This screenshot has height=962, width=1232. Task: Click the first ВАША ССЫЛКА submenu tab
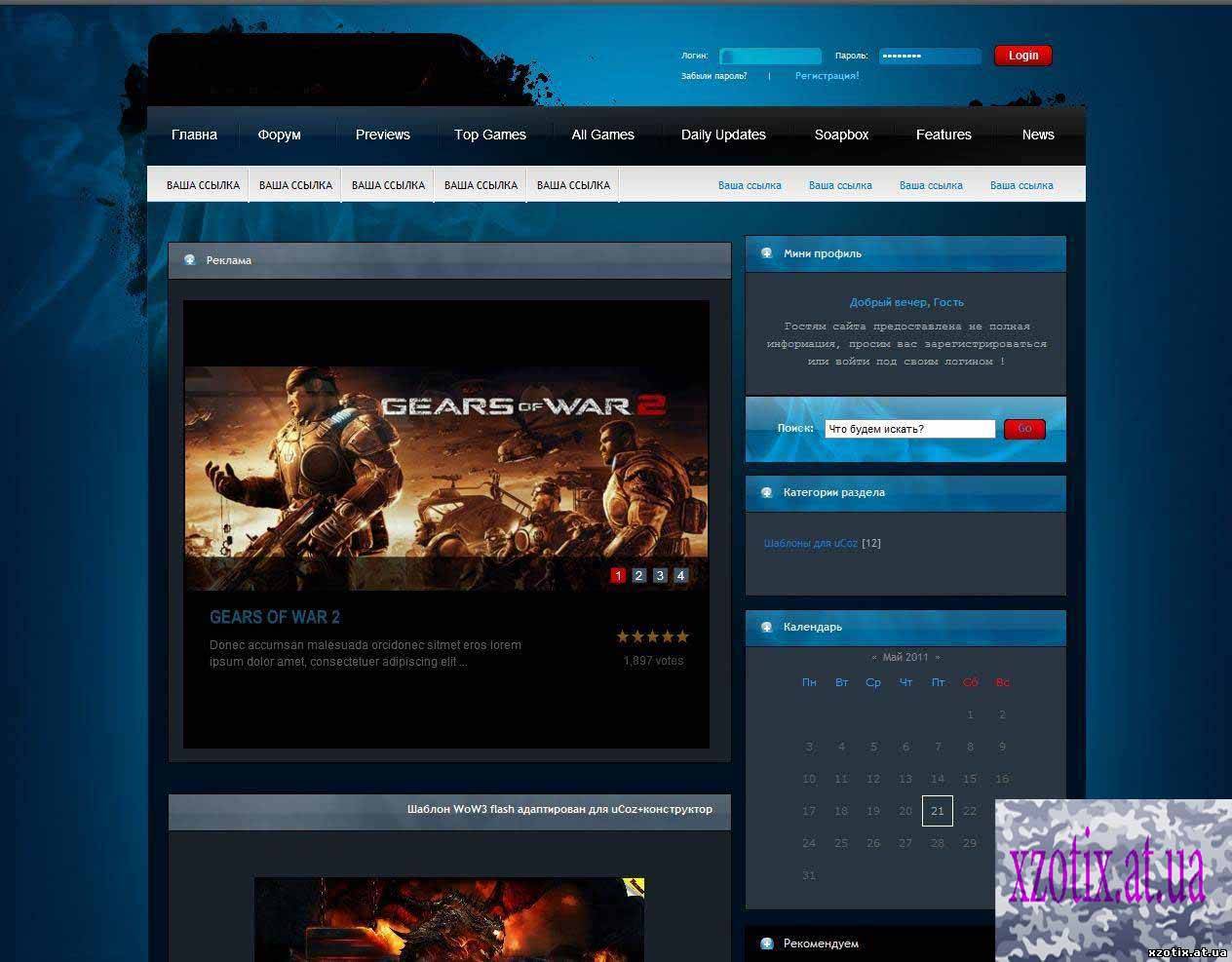click(x=203, y=185)
